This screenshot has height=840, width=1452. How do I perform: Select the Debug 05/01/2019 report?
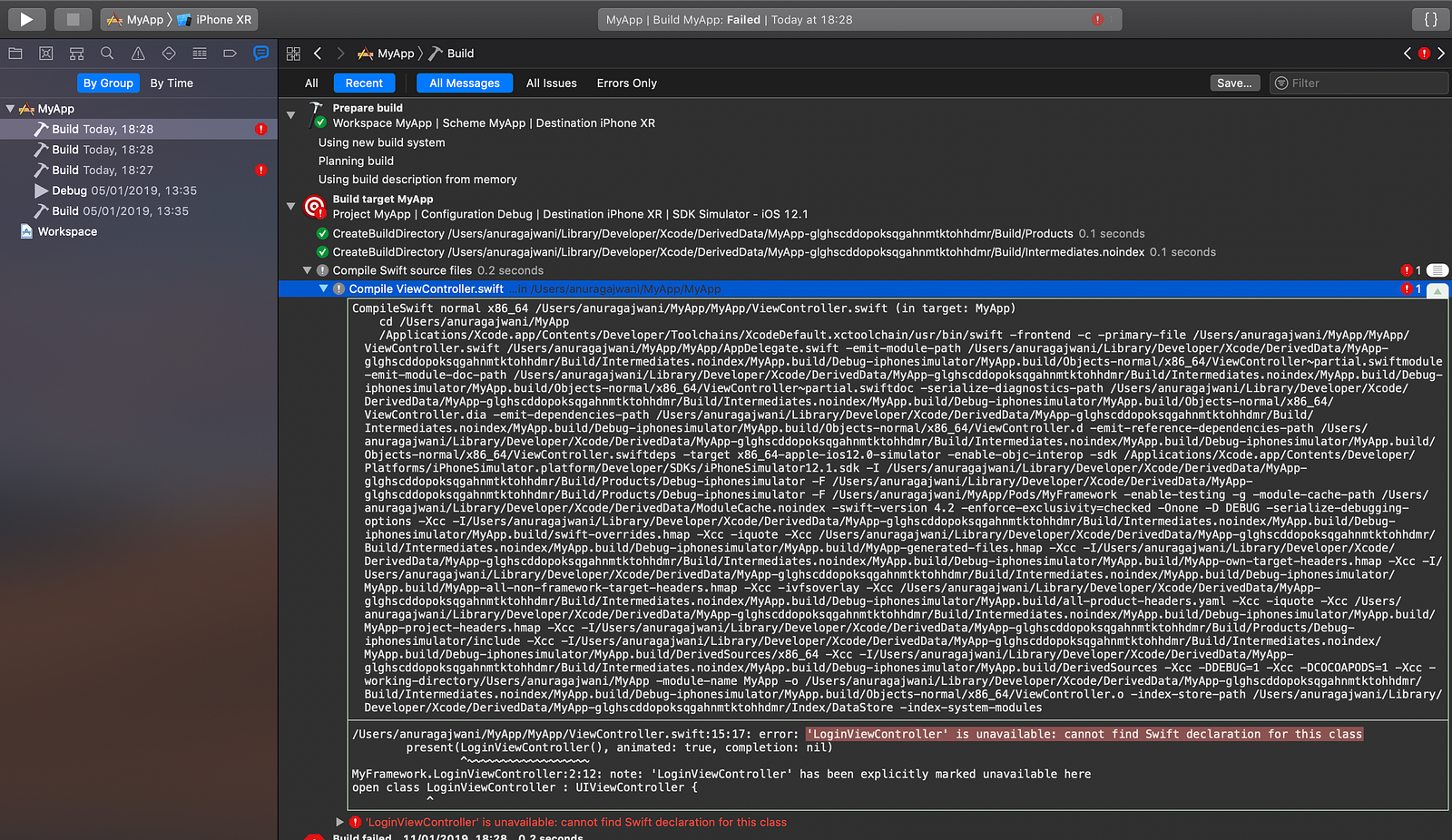(138, 190)
